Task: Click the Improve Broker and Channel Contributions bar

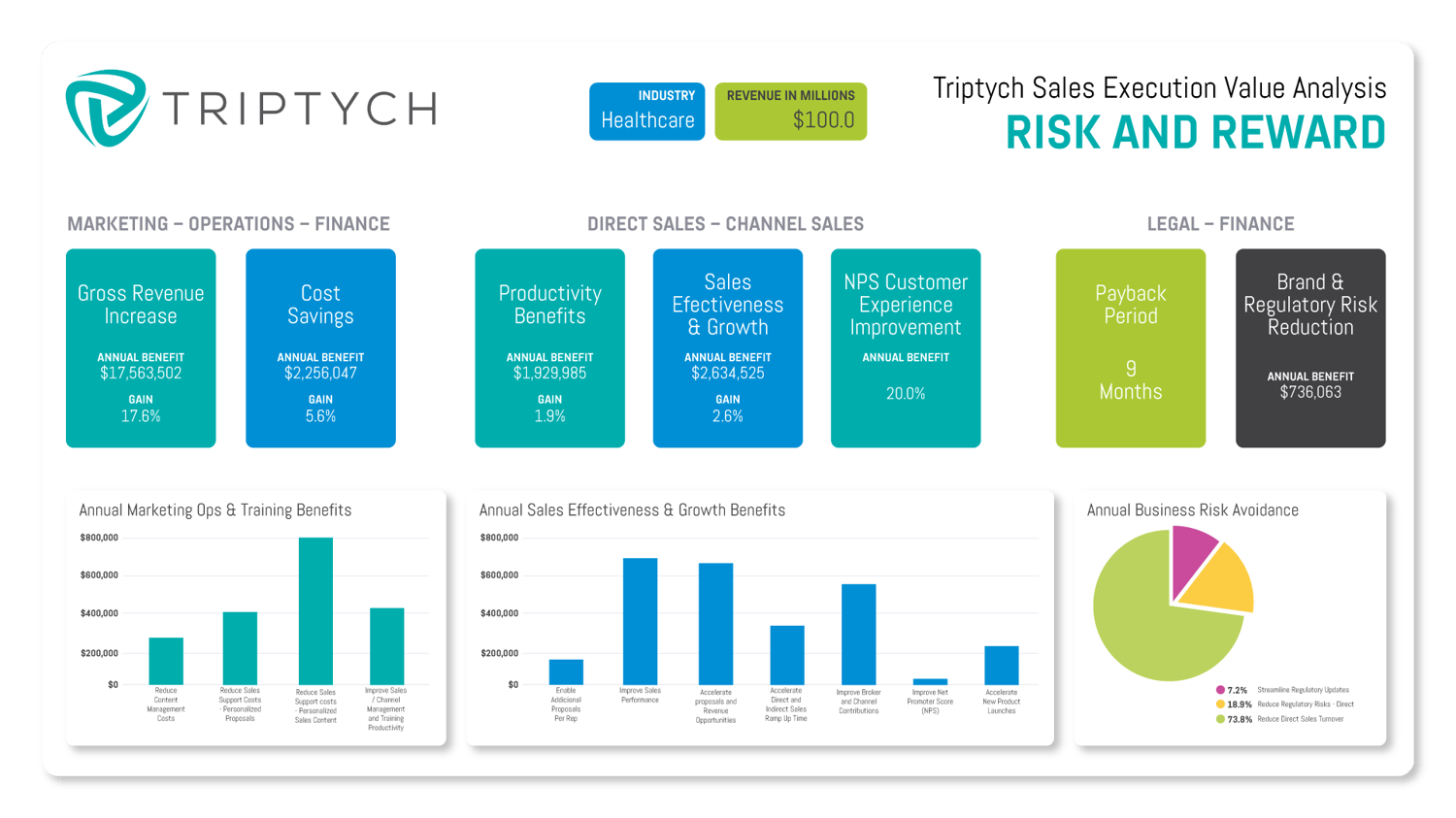Action: [858, 635]
